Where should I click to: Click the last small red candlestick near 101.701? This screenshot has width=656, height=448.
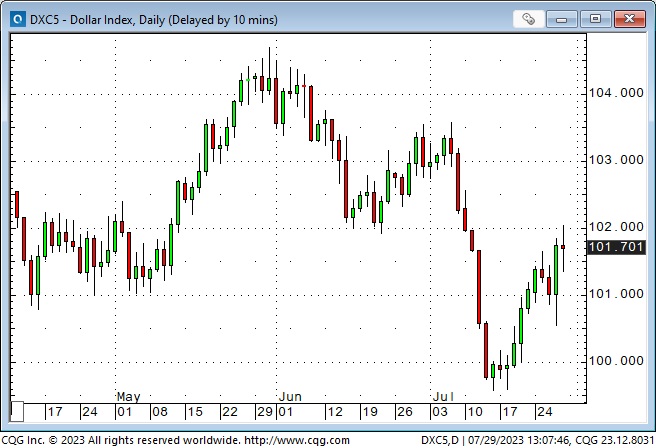click(563, 247)
